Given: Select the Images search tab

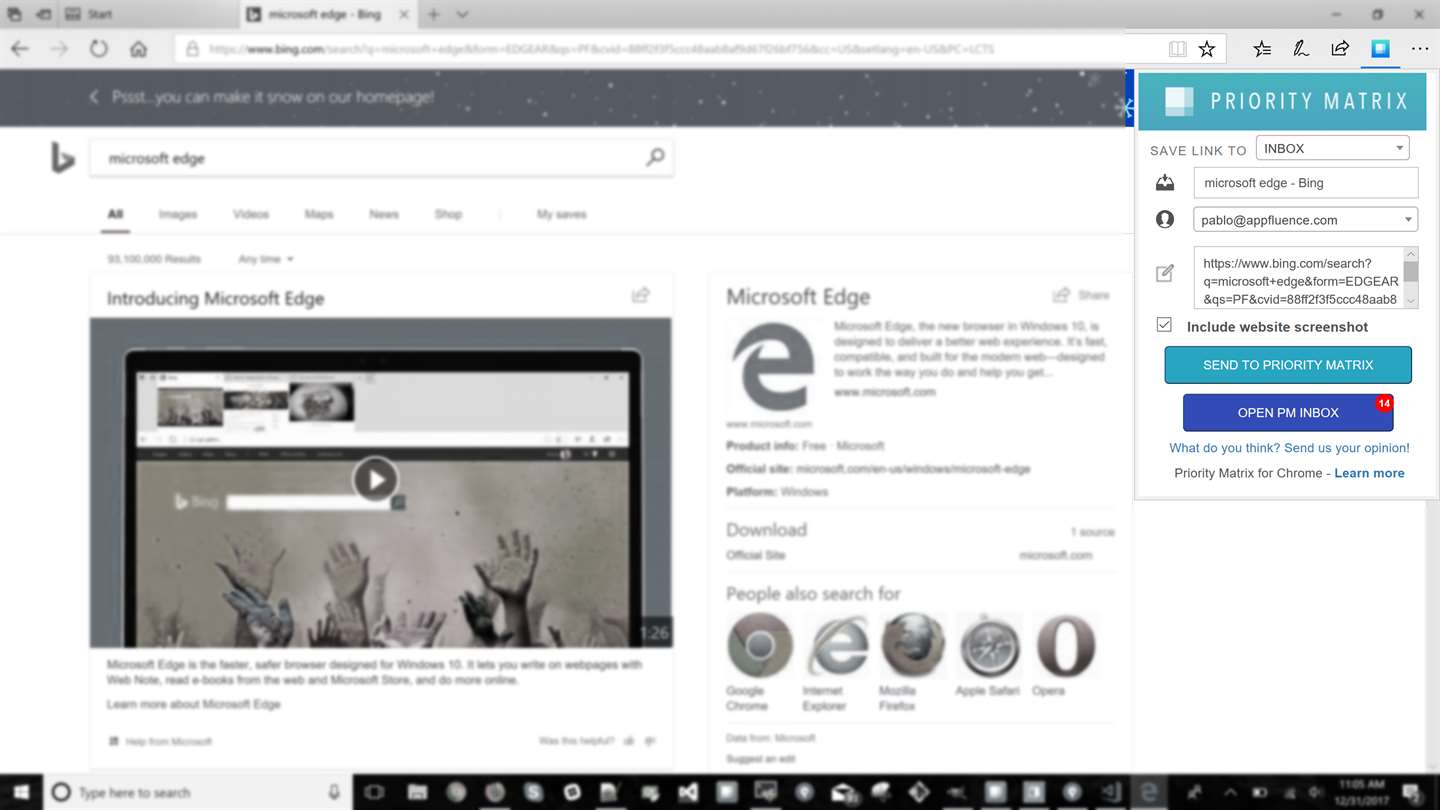Looking at the screenshot, I should click(x=177, y=214).
